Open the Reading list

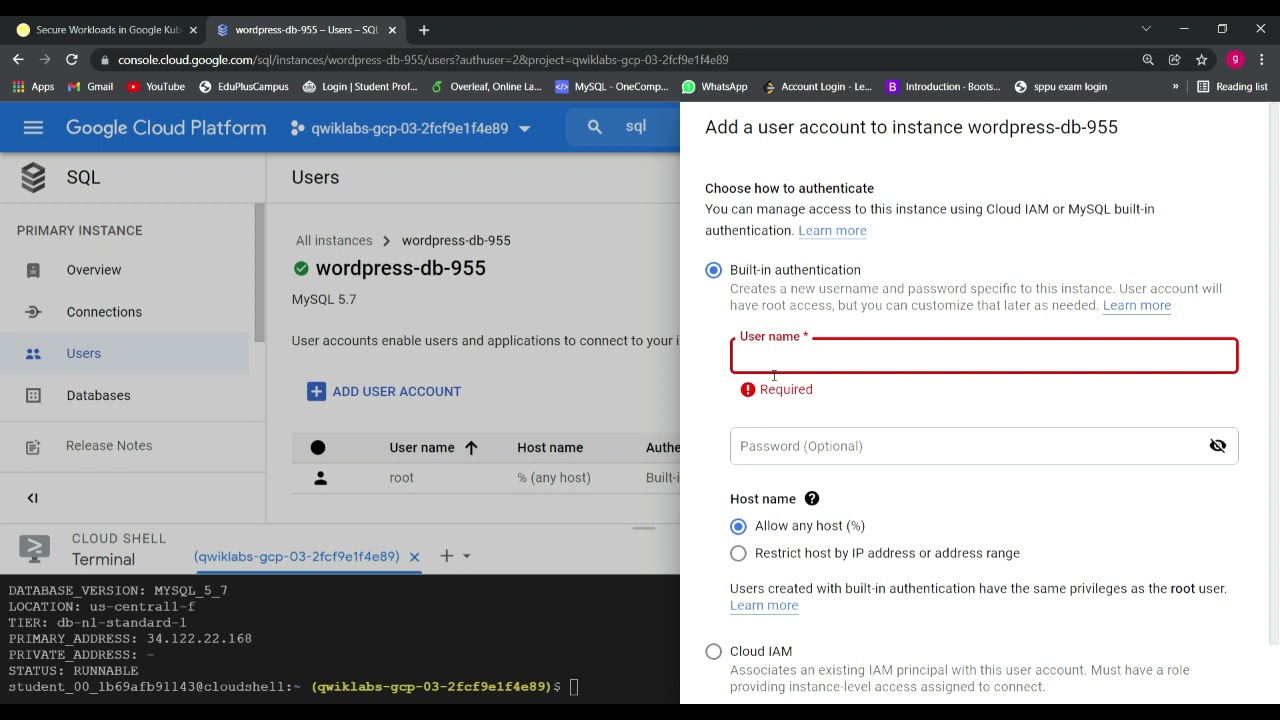coord(1232,87)
